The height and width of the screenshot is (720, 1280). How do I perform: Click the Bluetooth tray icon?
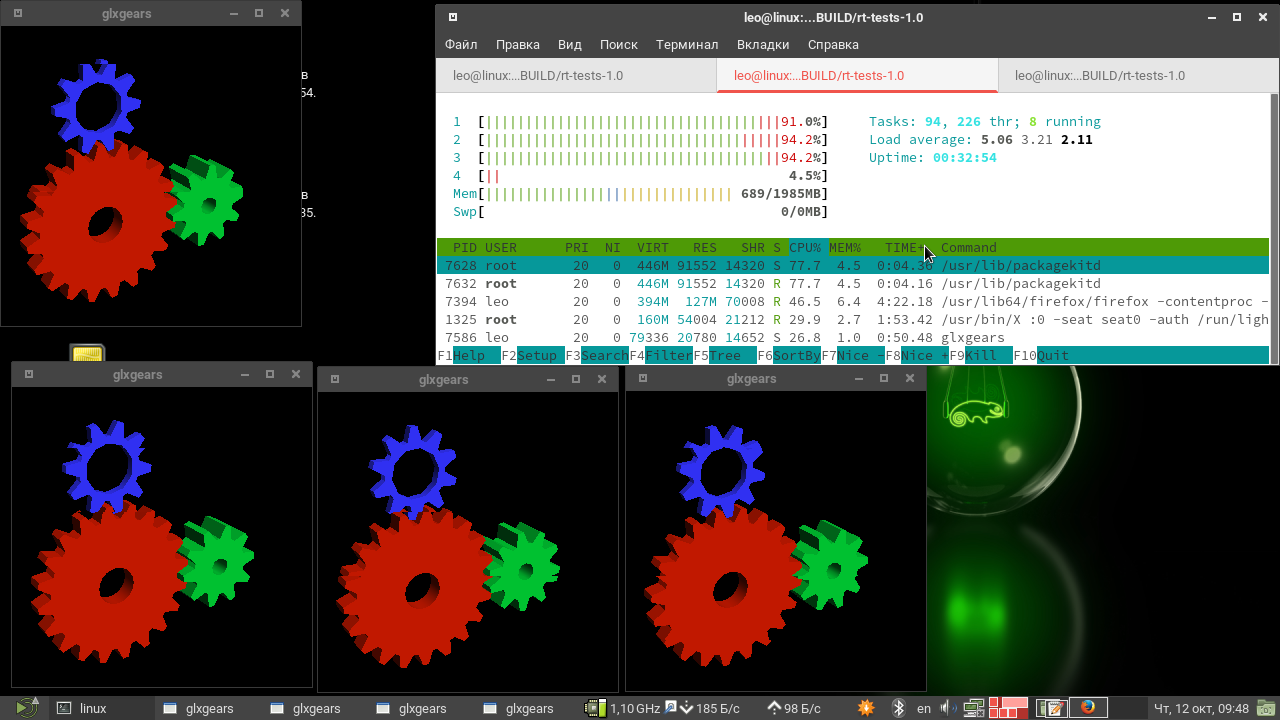pyautogui.click(x=898, y=708)
